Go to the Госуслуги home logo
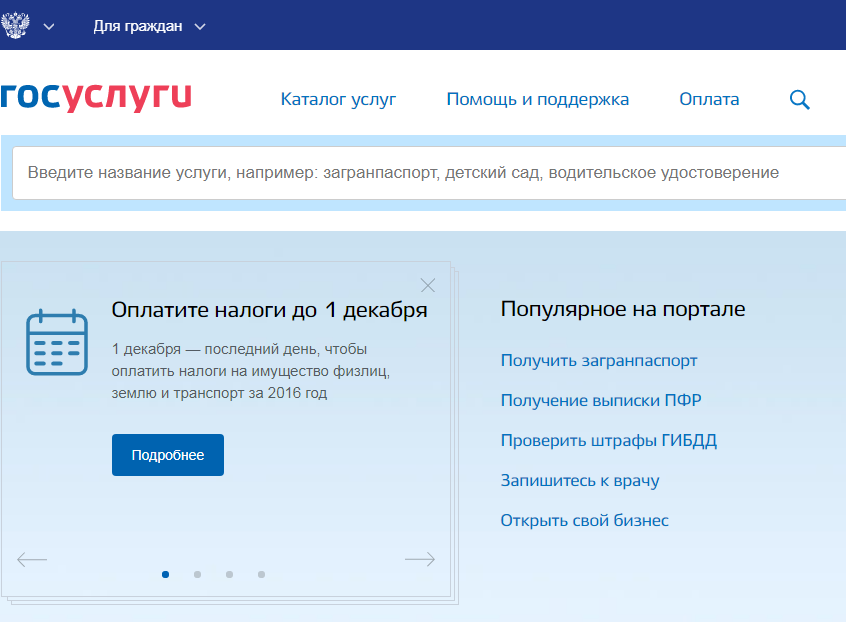846x622 pixels. (95, 98)
